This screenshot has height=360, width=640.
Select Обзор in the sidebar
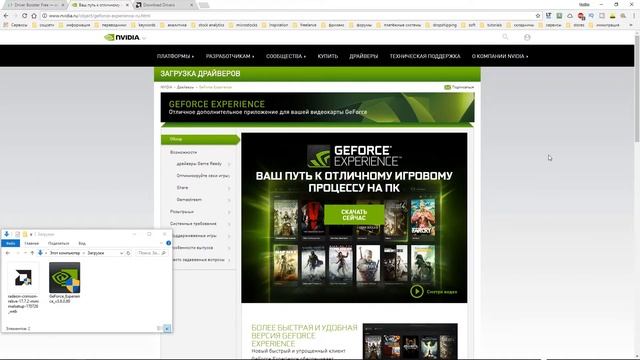pos(200,139)
